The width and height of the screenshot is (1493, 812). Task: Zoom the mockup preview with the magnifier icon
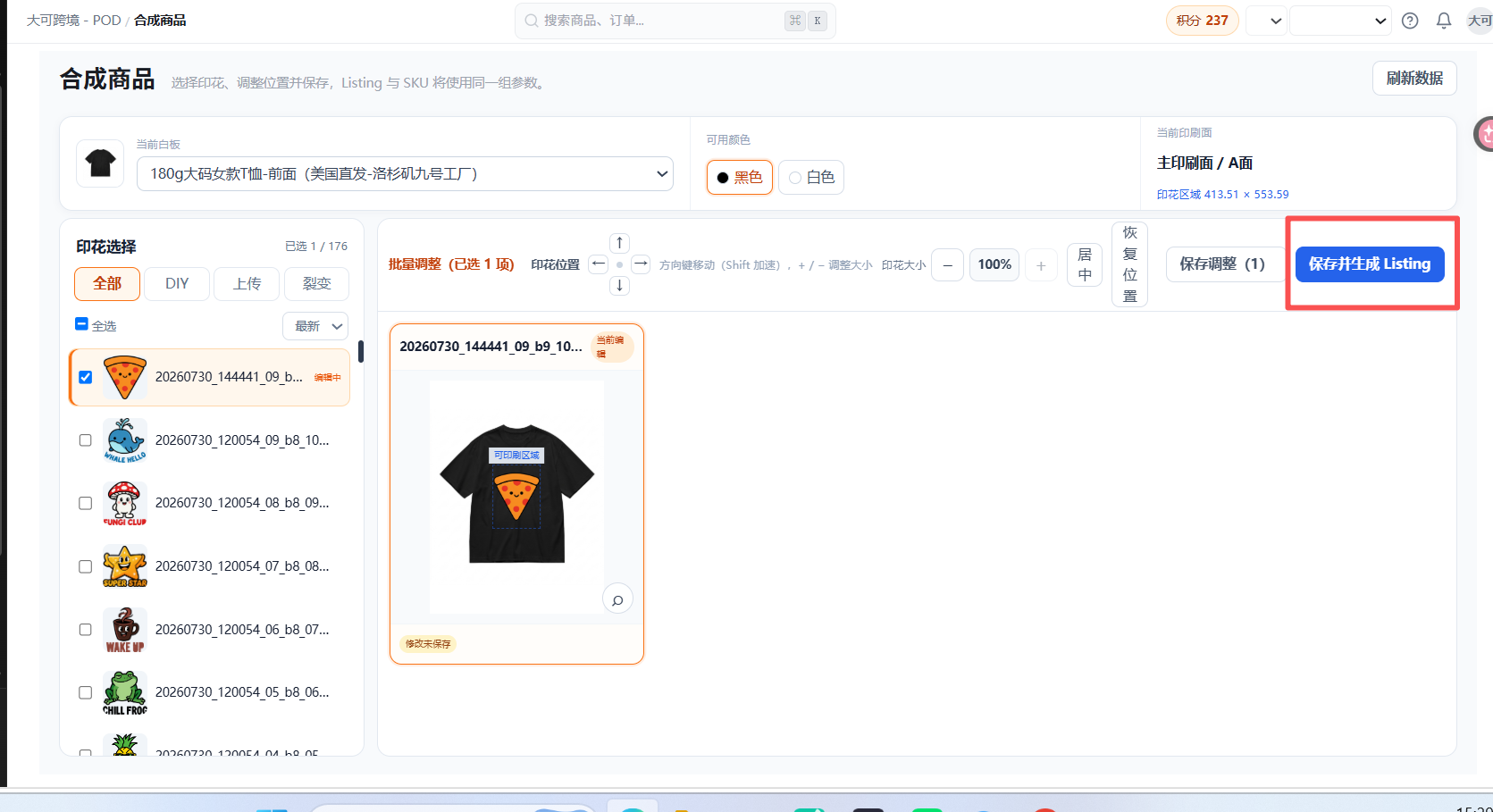(x=617, y=599)
